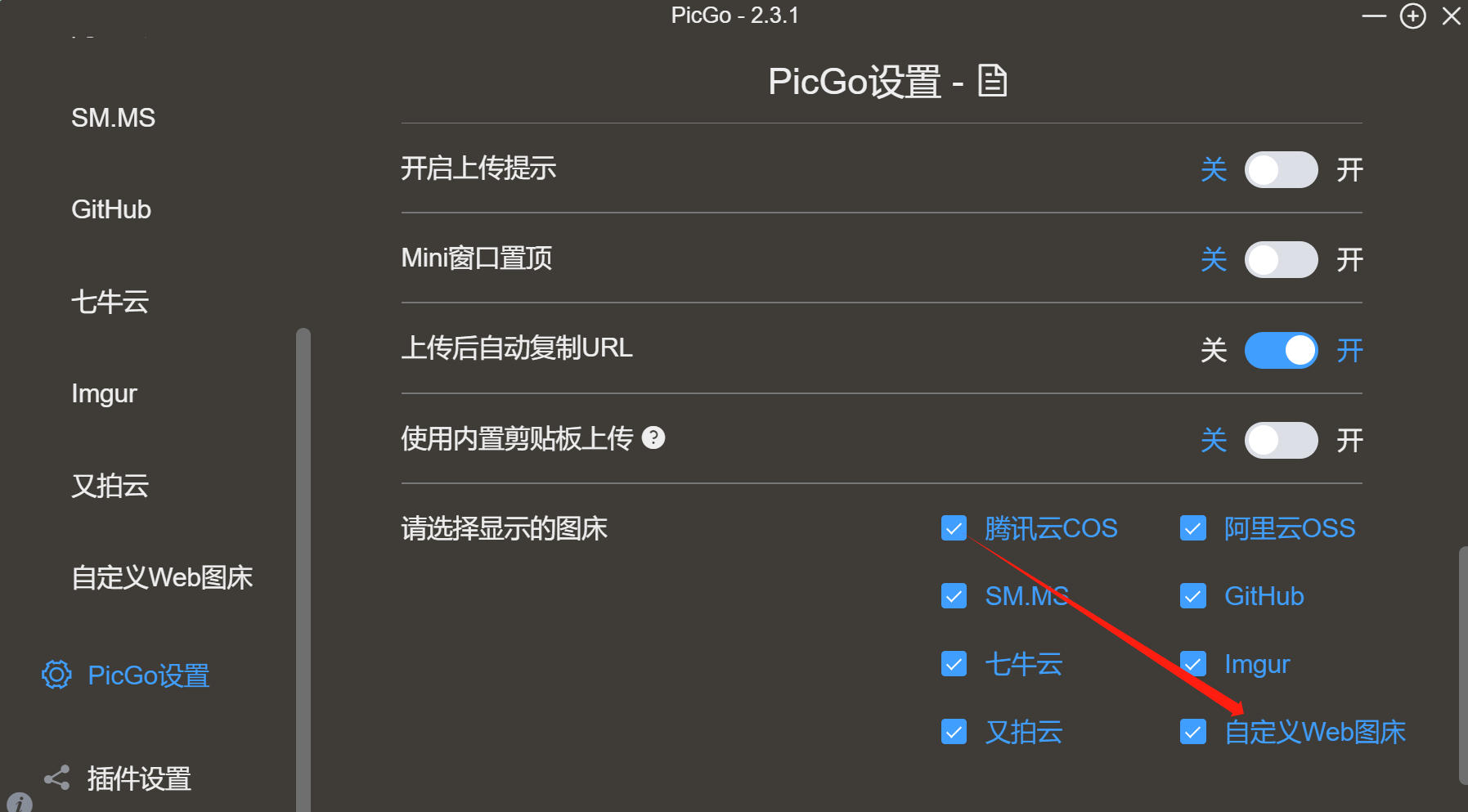Uncheck the Imgur display checkbox

(x=1192, y=664)
